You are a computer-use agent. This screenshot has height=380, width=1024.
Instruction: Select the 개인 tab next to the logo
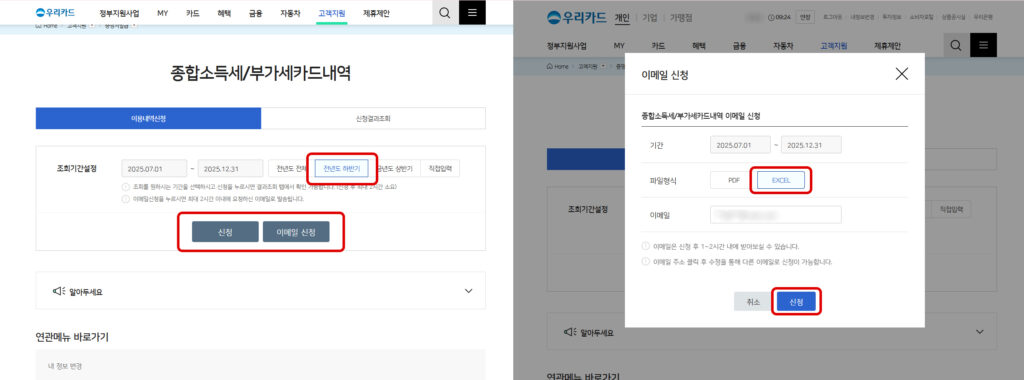tap(622, 18)
